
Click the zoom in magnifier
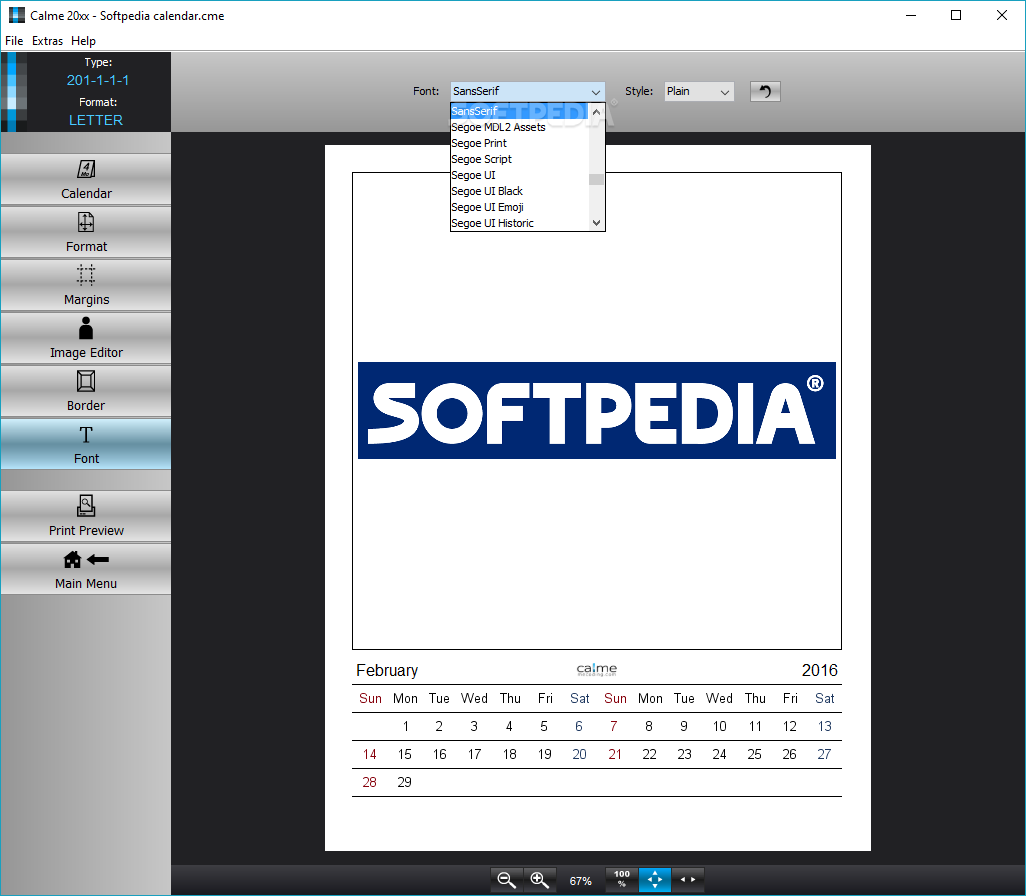pos(540,880)
